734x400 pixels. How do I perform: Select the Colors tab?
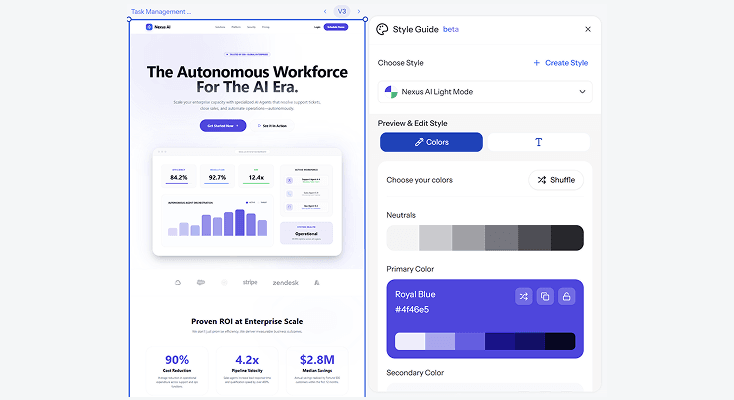(431, 142)
